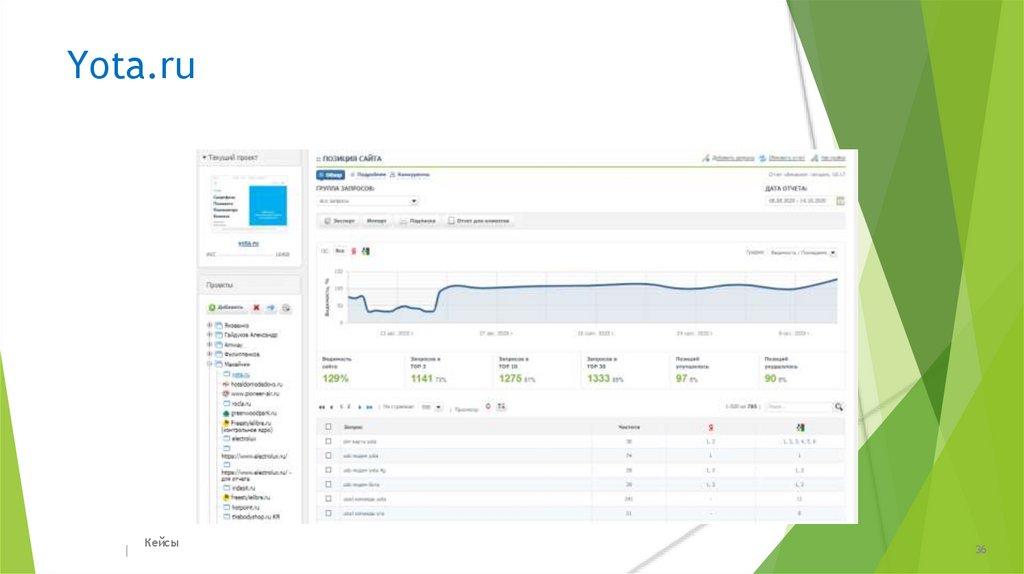Image resolution: width=1024 pixels, height=574 pixels.
Task: Check the box for 'usb модем yota 4g' row
Action: (328, 470)
